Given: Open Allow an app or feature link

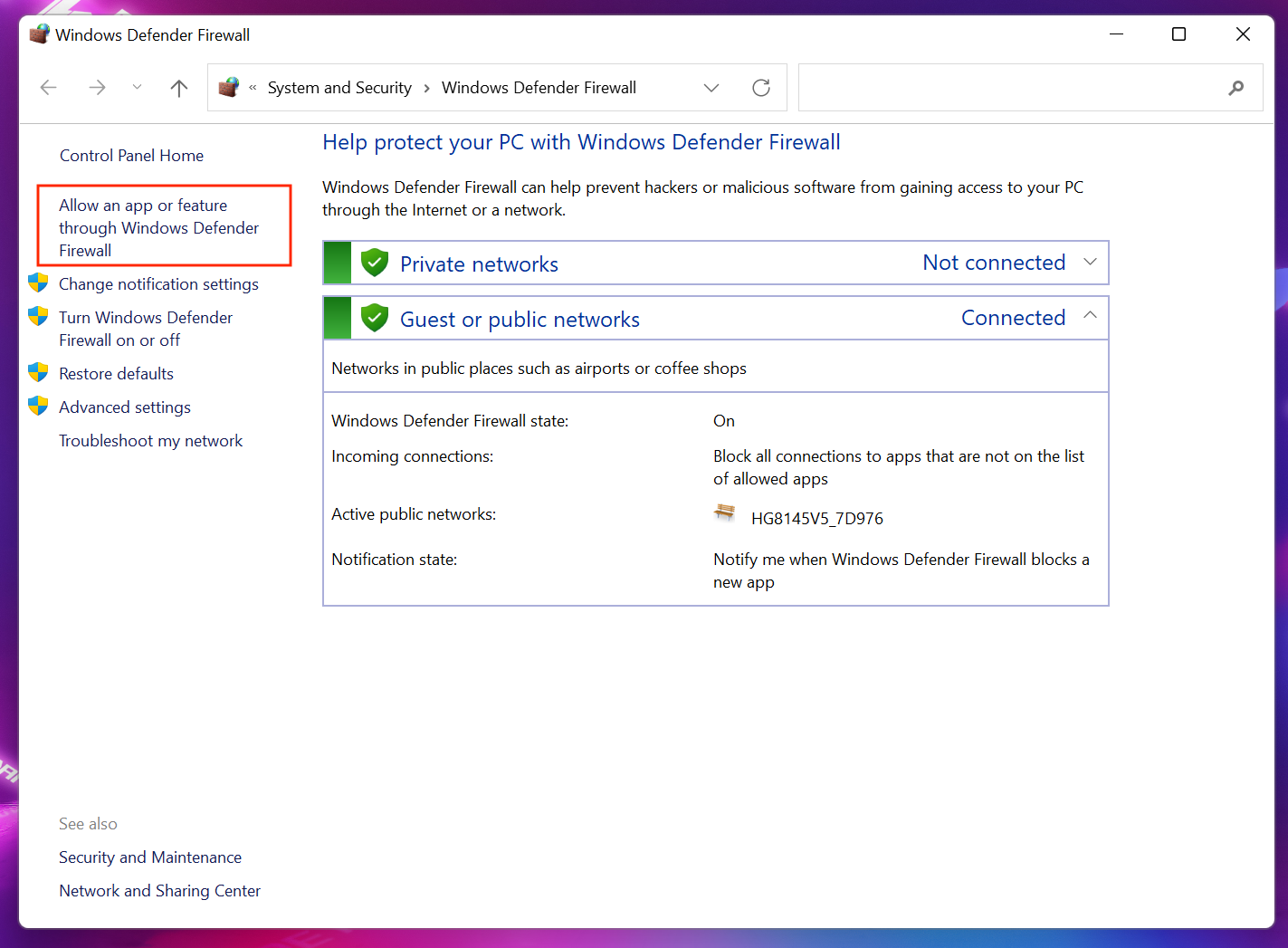Looking at the screenshot, I should (158, 228).
